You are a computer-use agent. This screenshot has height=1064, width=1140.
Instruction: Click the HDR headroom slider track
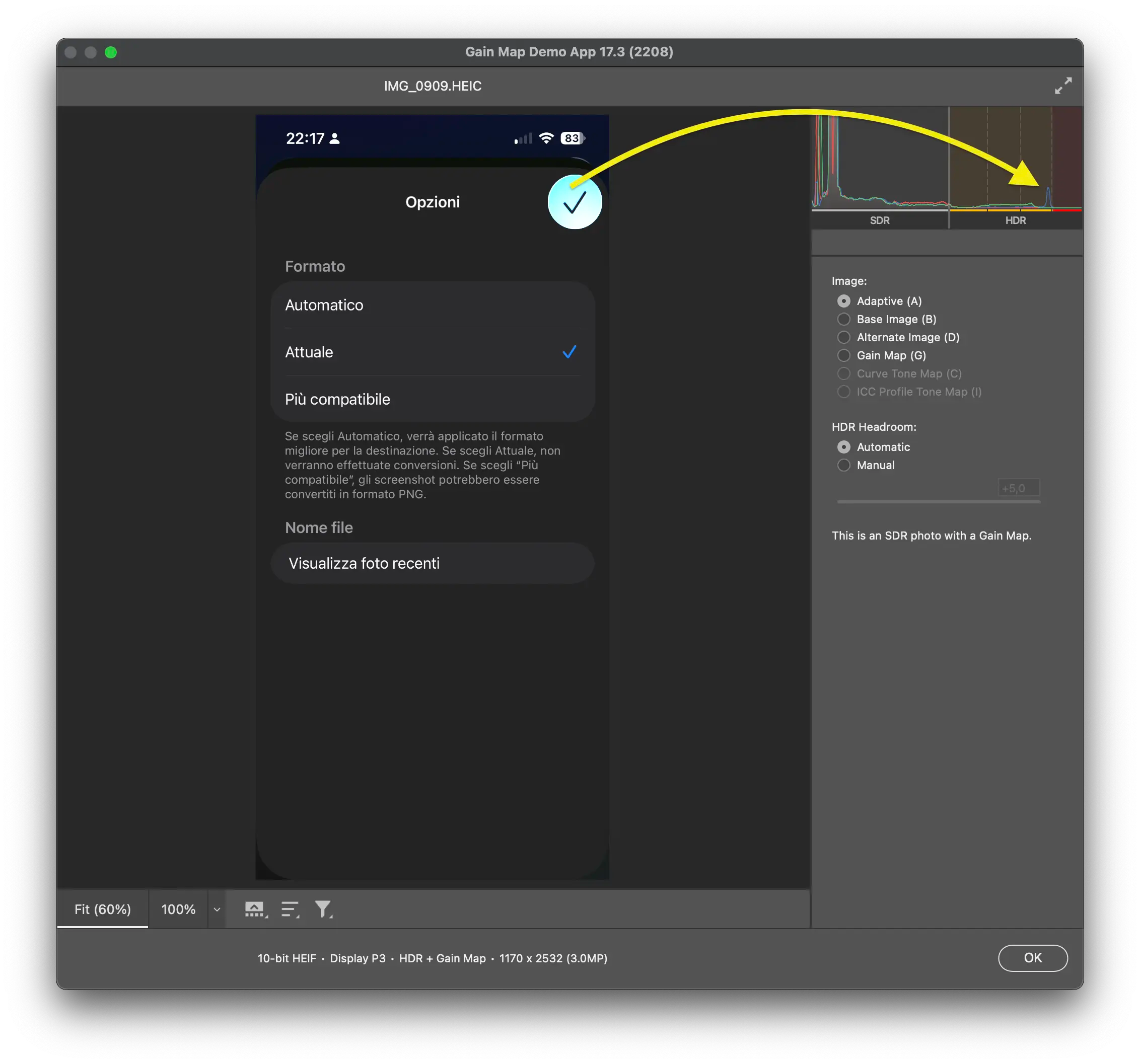coord(938,502)
